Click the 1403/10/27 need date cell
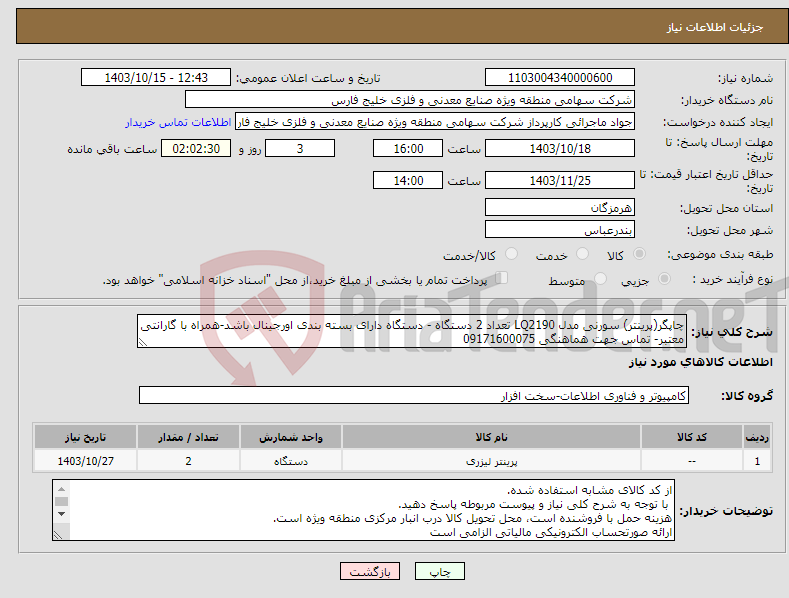789x598 pixels. [86, 461]
